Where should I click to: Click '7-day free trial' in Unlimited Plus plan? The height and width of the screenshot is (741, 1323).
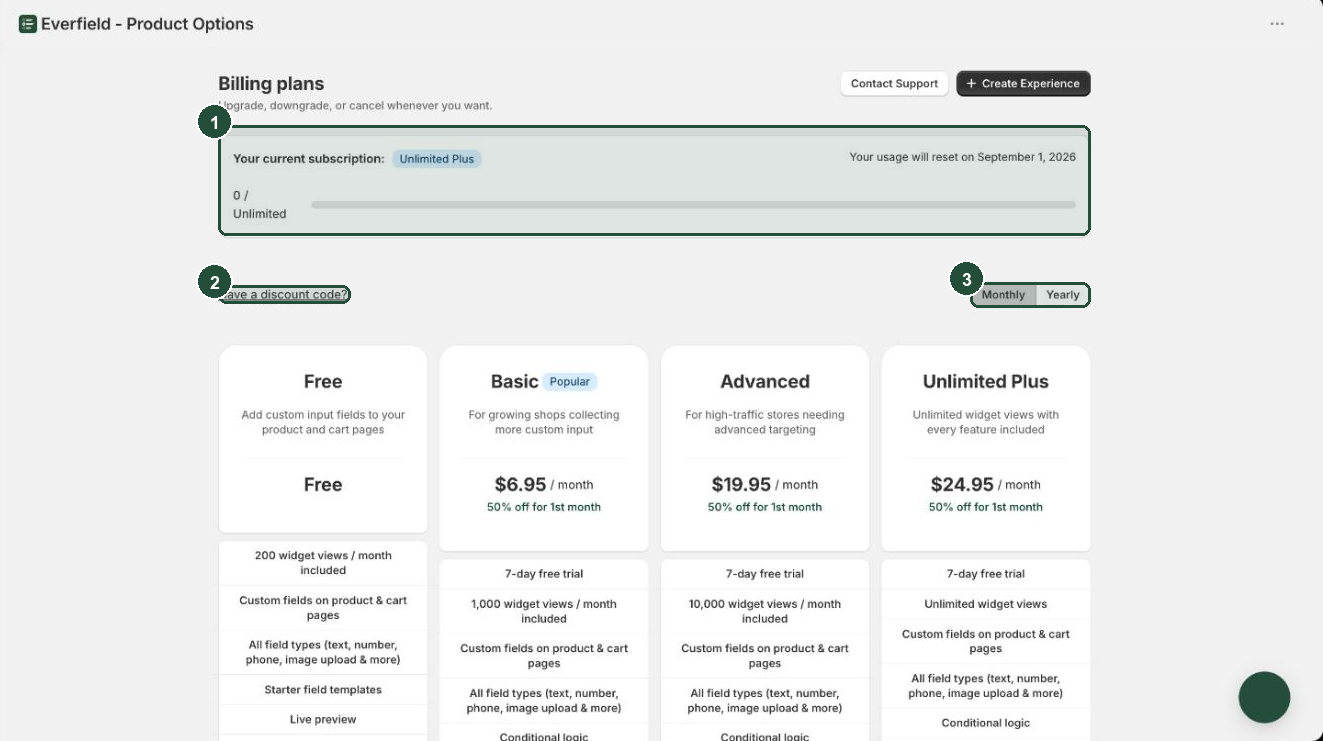coord(986,574)
